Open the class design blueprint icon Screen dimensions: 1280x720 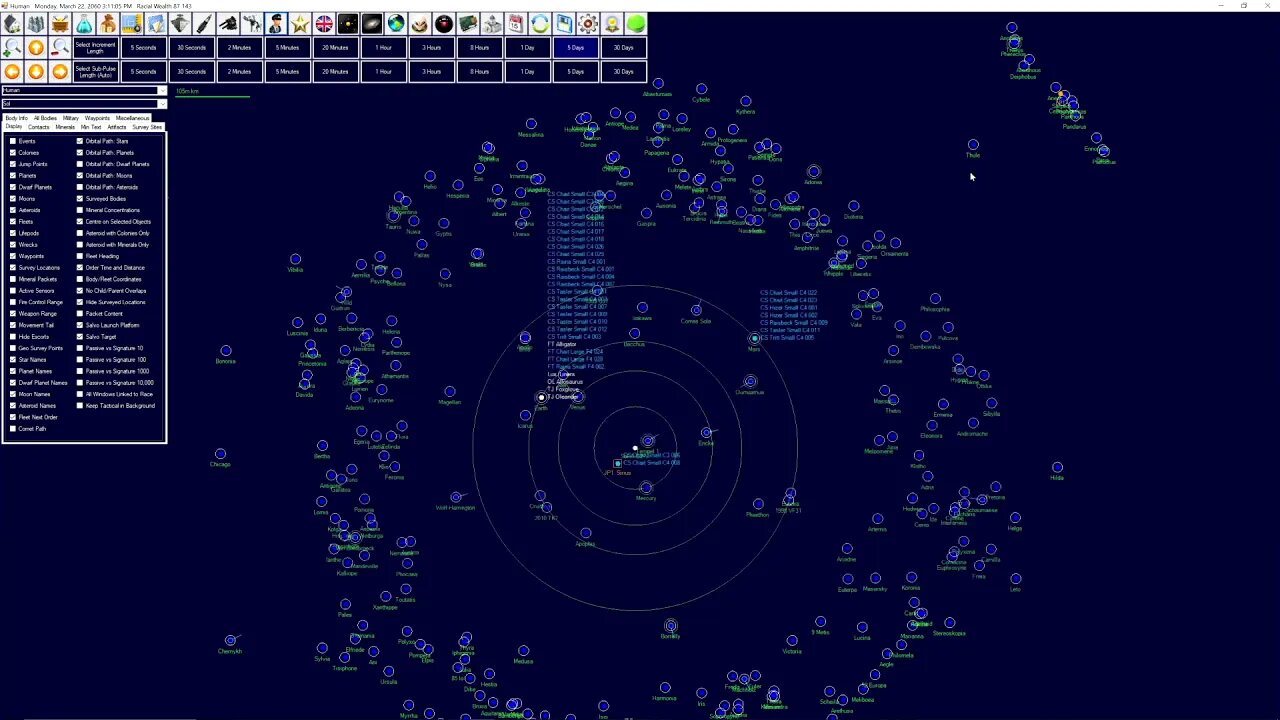pyautogui.click(x=132, y=23)
